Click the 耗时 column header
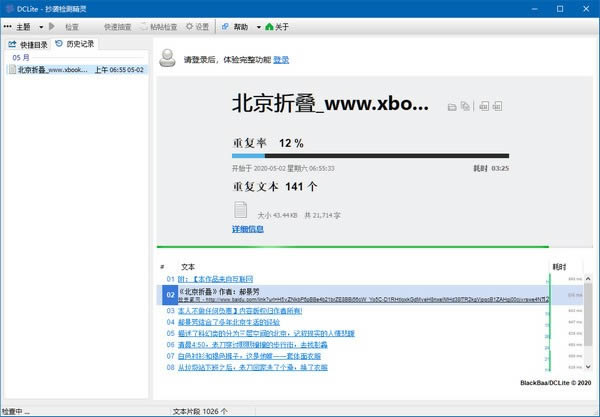This screenshot has width=600, height=417. 559,267
